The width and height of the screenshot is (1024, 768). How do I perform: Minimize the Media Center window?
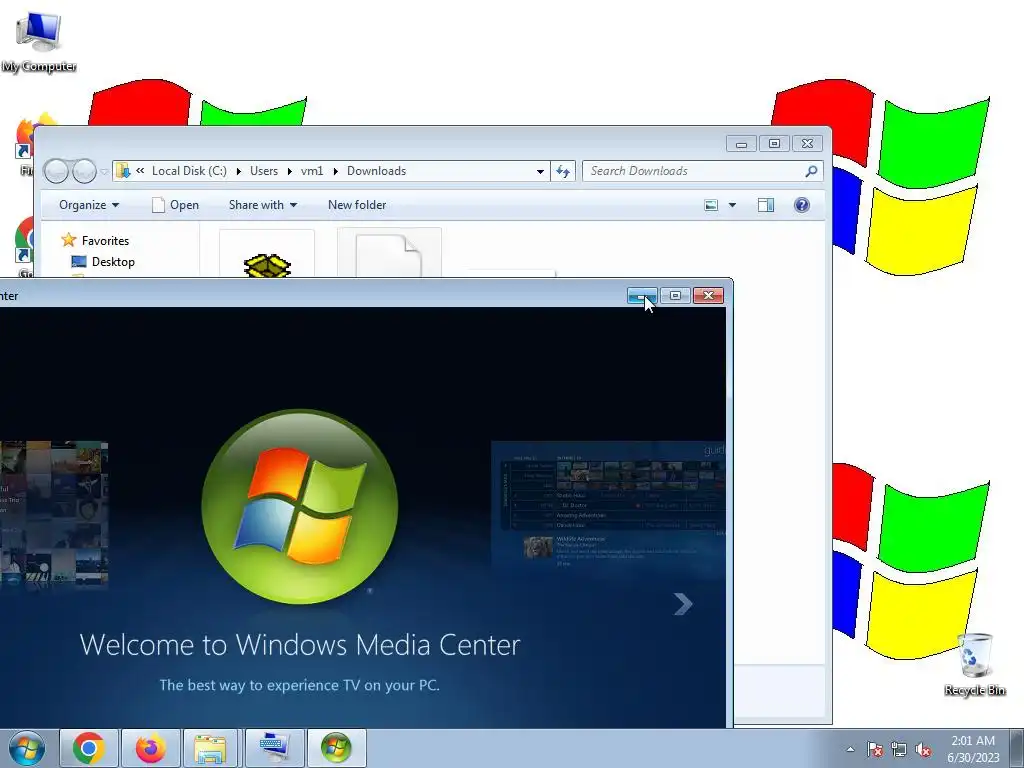pyautogui.click(x=642, y=296)
